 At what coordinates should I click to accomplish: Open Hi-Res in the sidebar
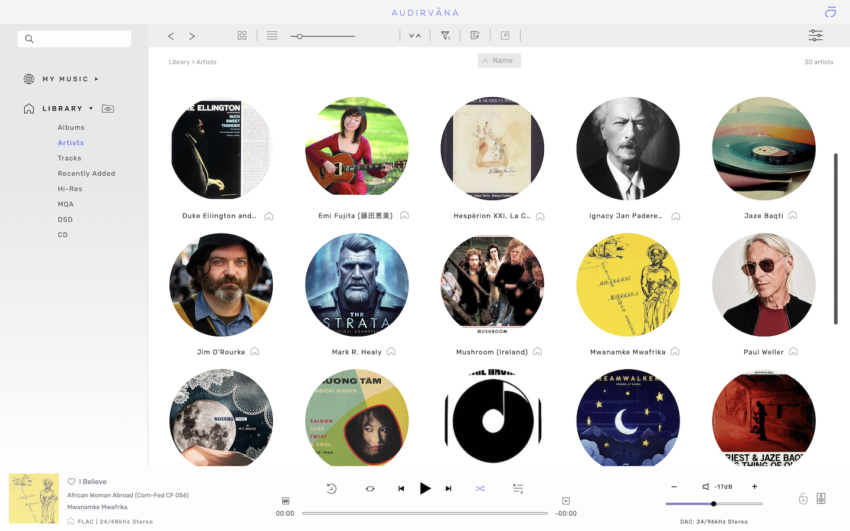click(70, 189)
